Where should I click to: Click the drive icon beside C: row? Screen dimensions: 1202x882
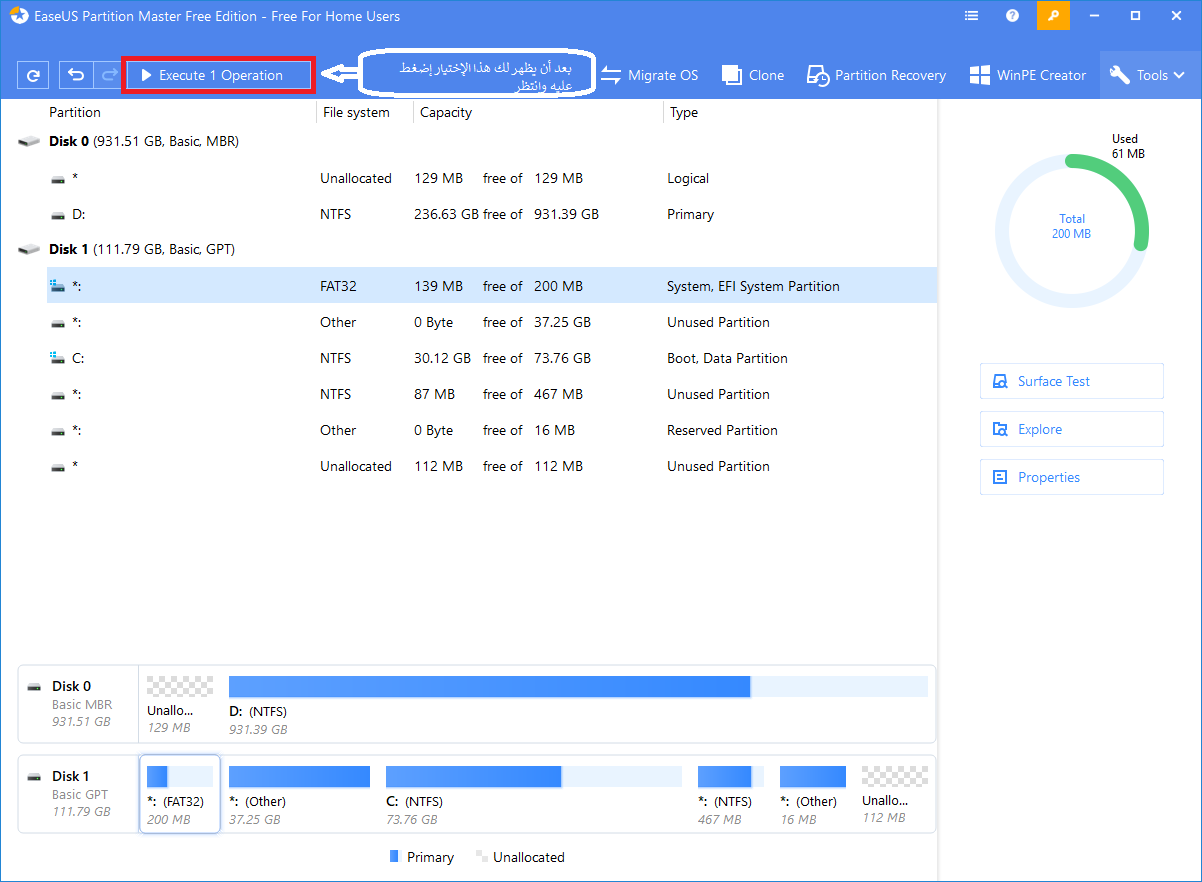[58, 358]
